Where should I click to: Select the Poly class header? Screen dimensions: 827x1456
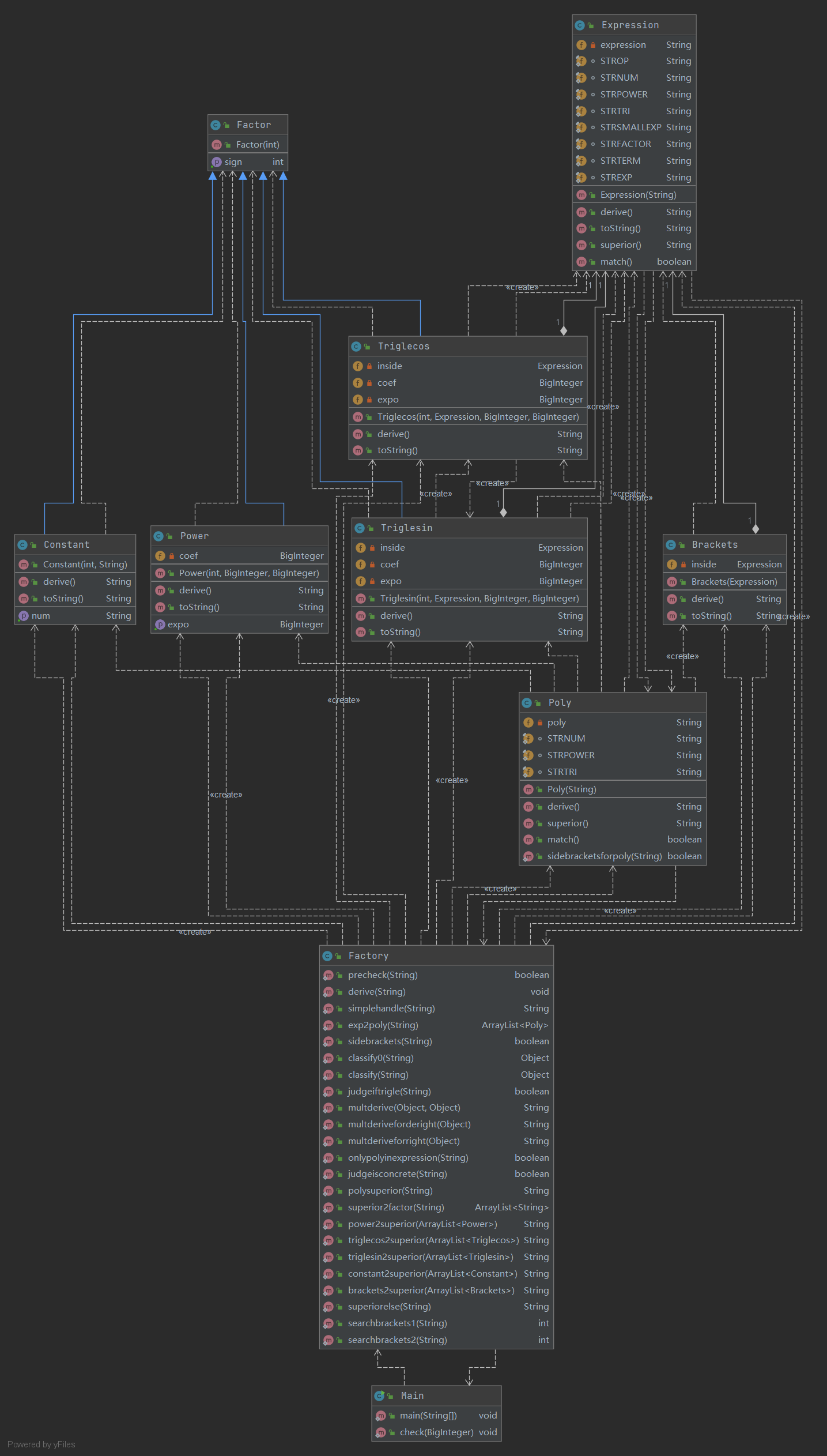tap(613, 703)
